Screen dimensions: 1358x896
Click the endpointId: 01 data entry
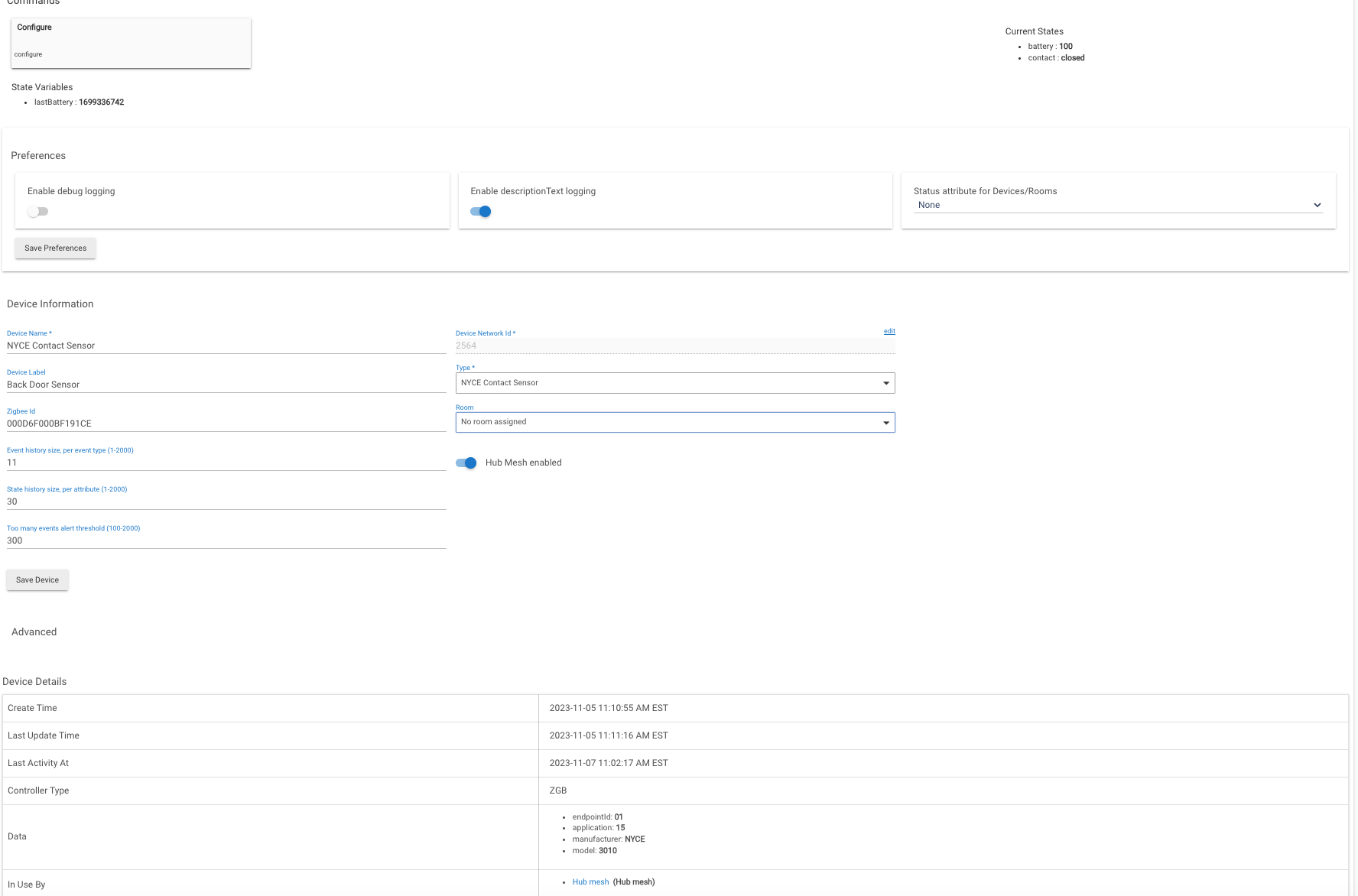597,817
